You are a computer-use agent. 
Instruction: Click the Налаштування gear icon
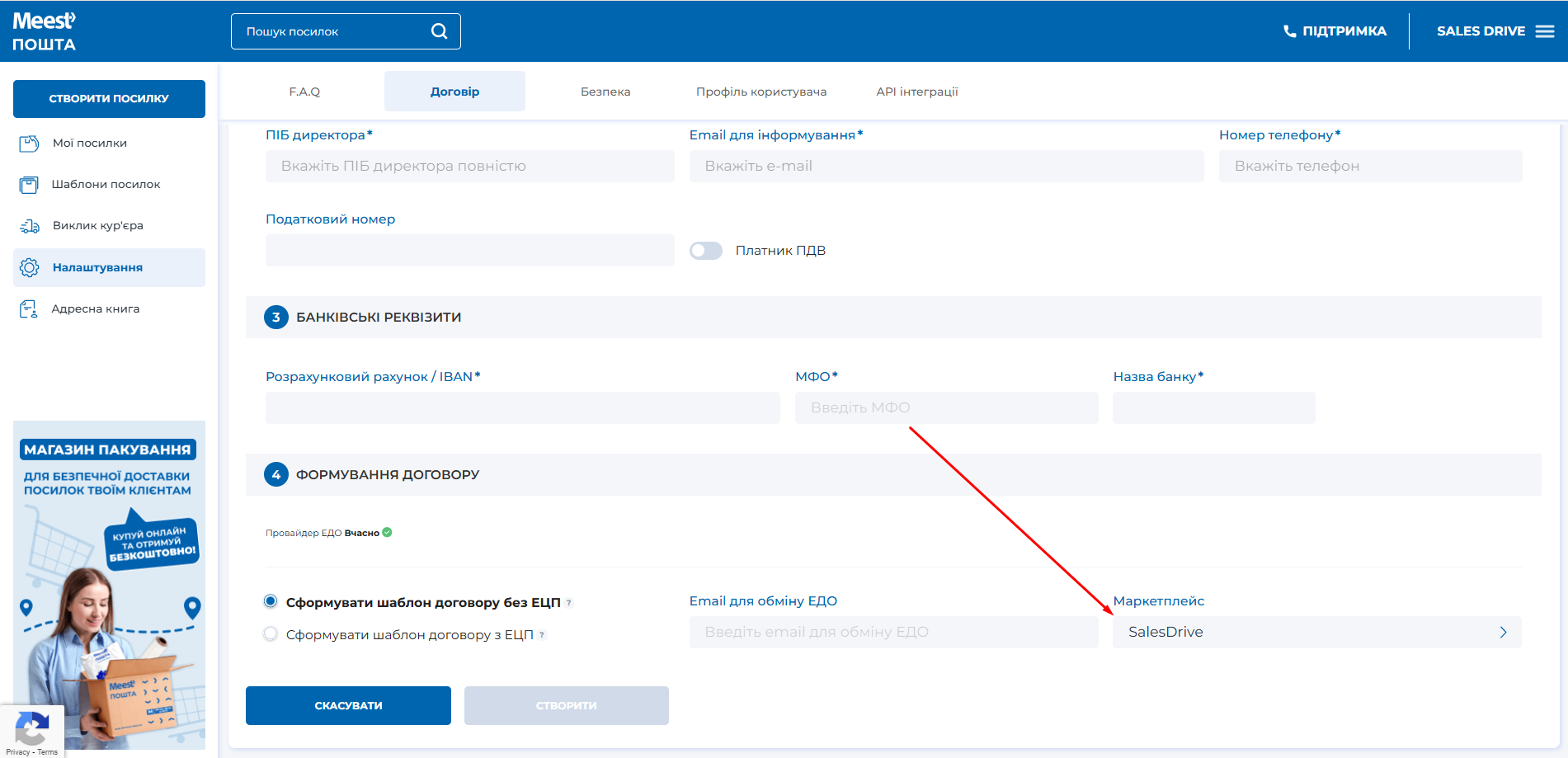29,267
